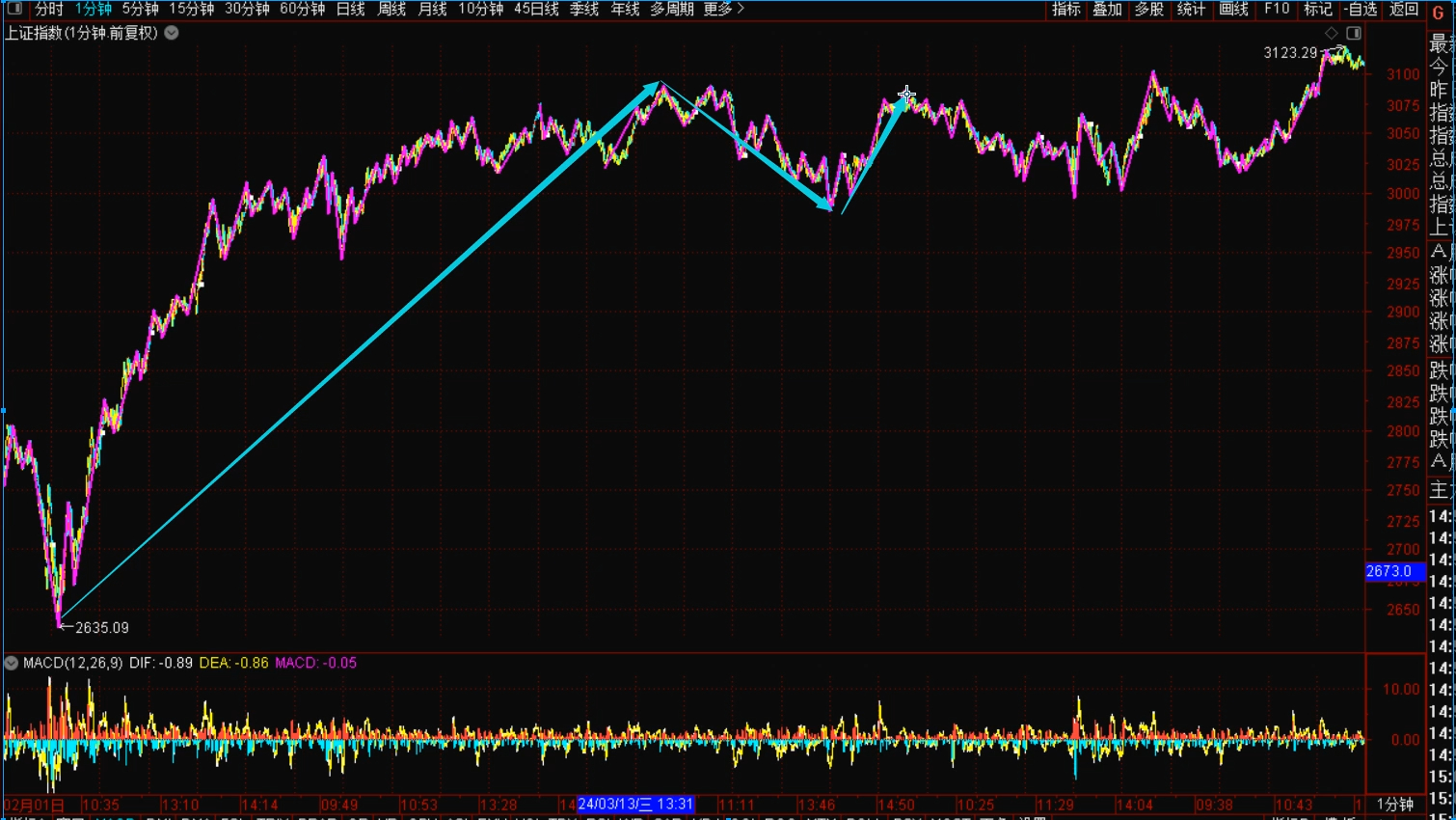The height and width of the screenshot is (820, 1456).
Task: Open the 多股 multi-stock view
Action: (1149, 9)
